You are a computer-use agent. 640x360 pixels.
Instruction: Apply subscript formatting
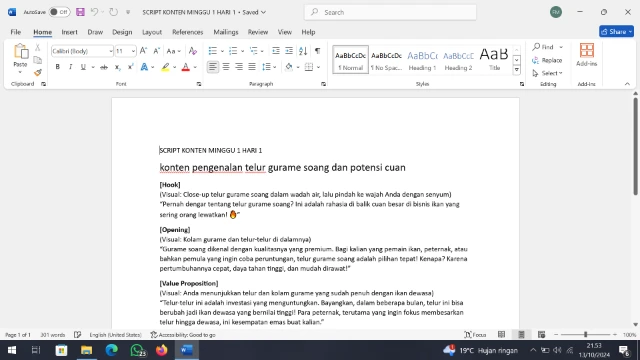coord(117,67)
